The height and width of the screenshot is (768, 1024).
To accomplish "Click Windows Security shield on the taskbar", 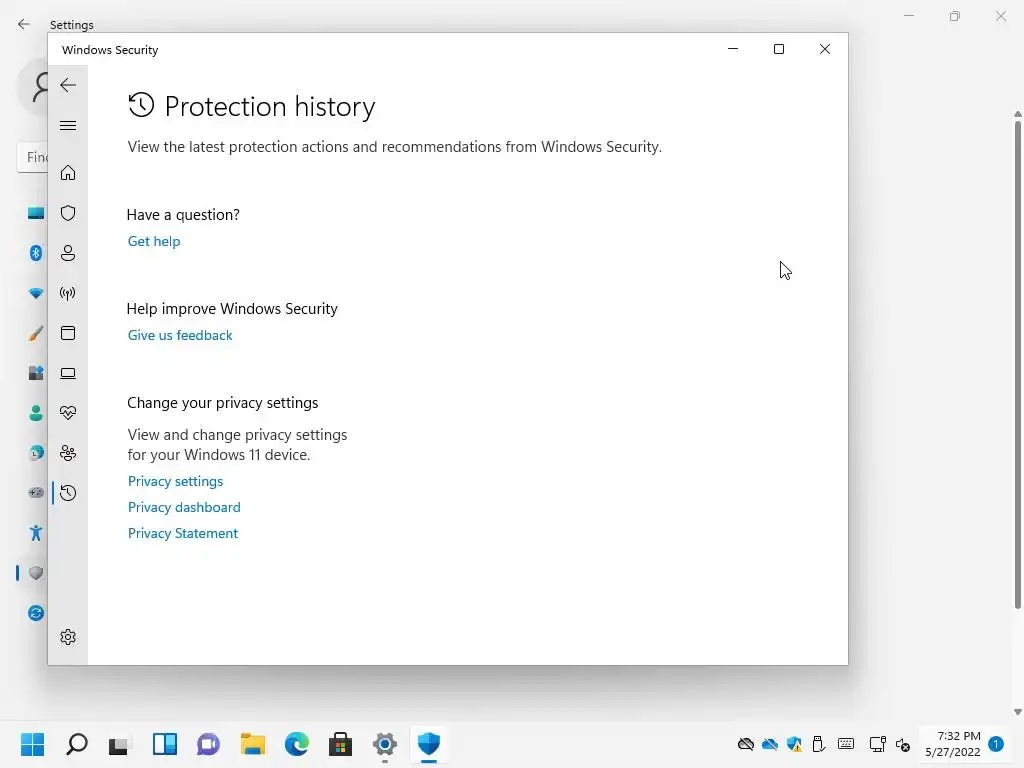I will (x=429, y=744).
